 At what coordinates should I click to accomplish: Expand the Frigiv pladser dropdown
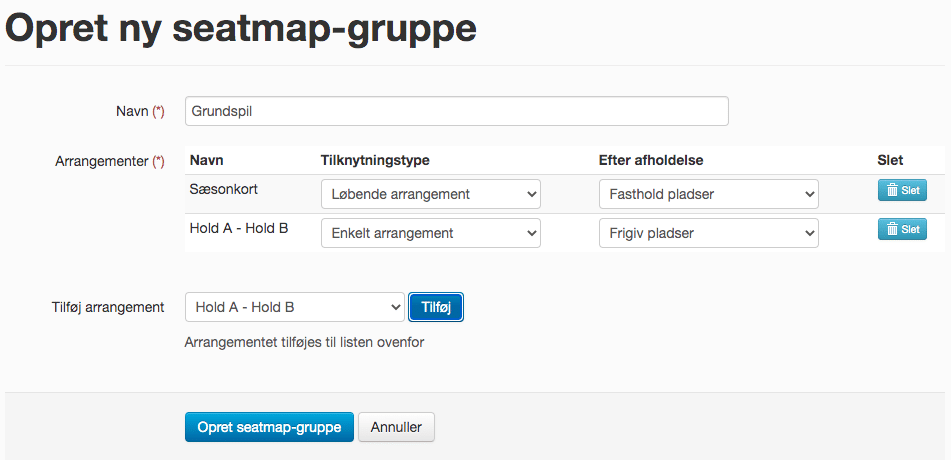pyautogui.click(x=708, y=233)
